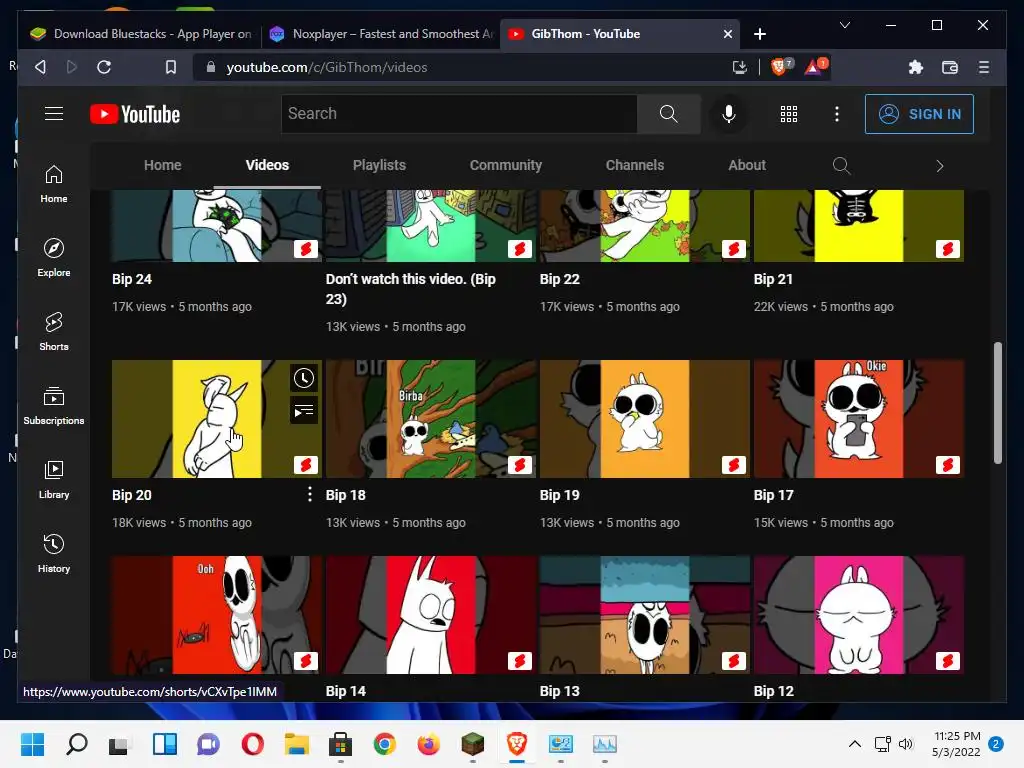Viewport: 1024px width, 768px height.
Task: Open the Bip 17 video title
Action: tap(774, 495)
